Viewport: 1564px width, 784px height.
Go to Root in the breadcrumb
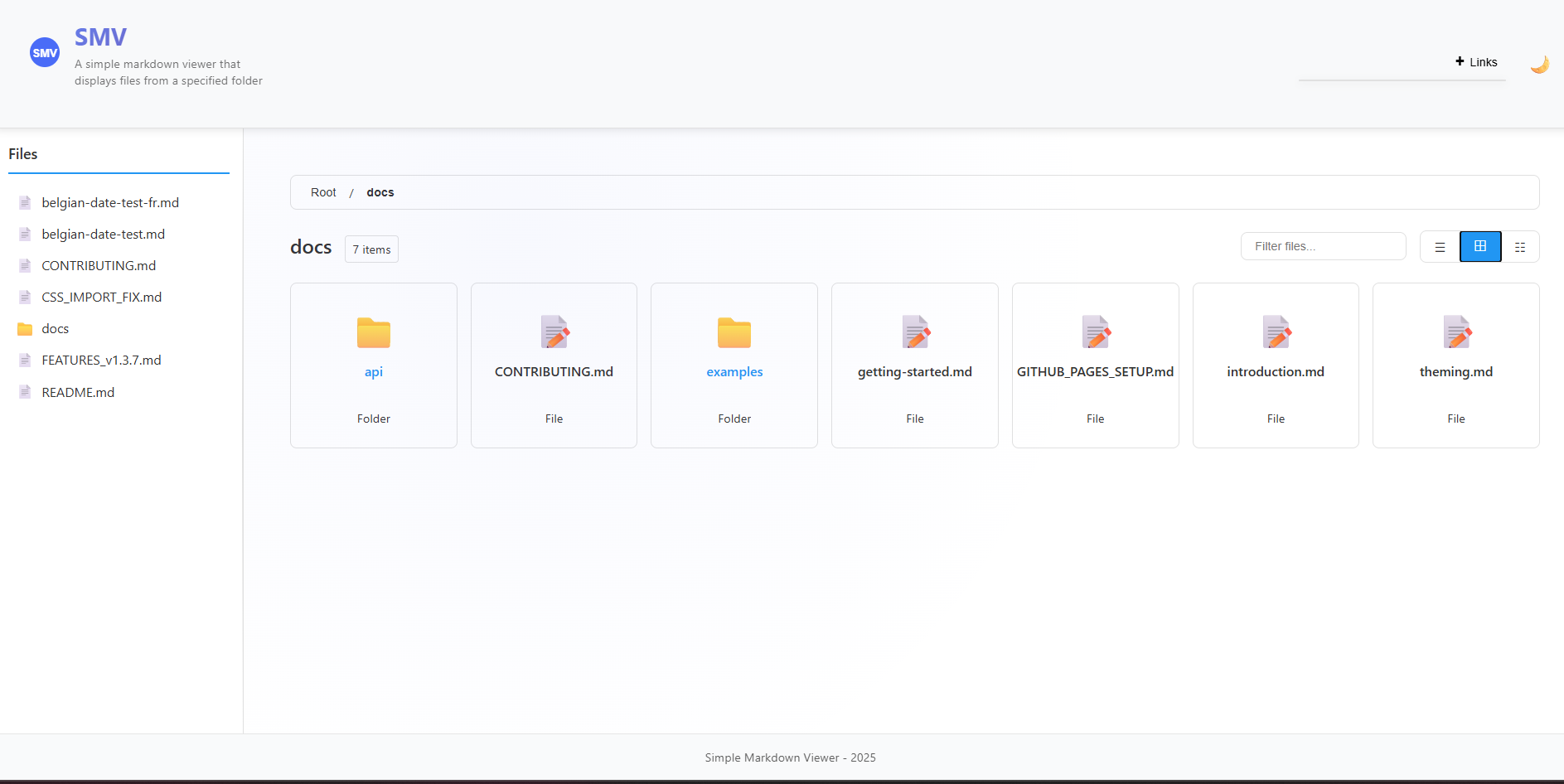tap(323, 192)
